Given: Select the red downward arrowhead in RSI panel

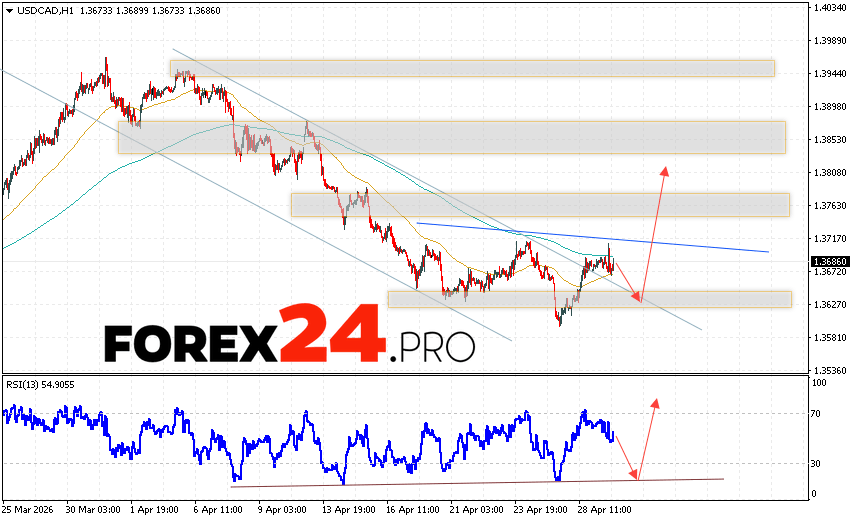Looking at the screenshot, I should [x=634, y=474].
